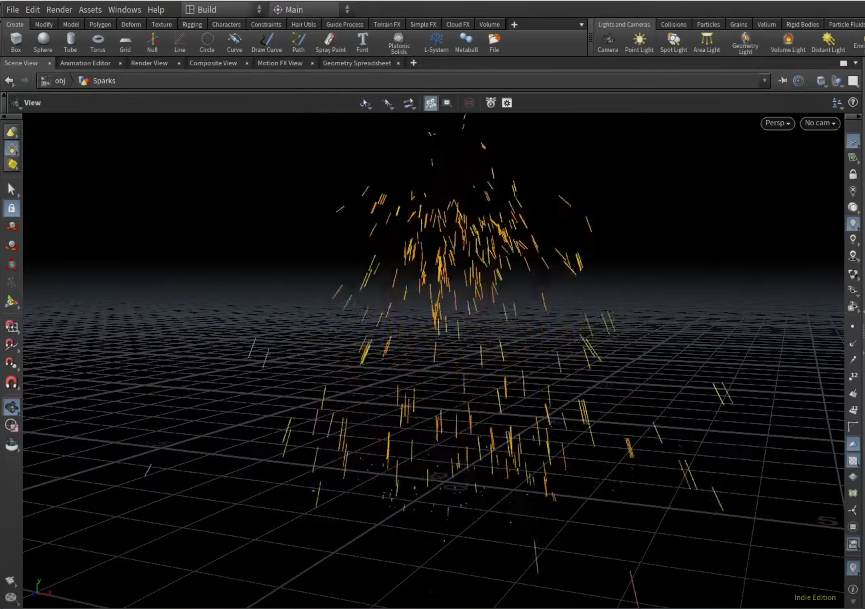Create an Area Light

707,42
